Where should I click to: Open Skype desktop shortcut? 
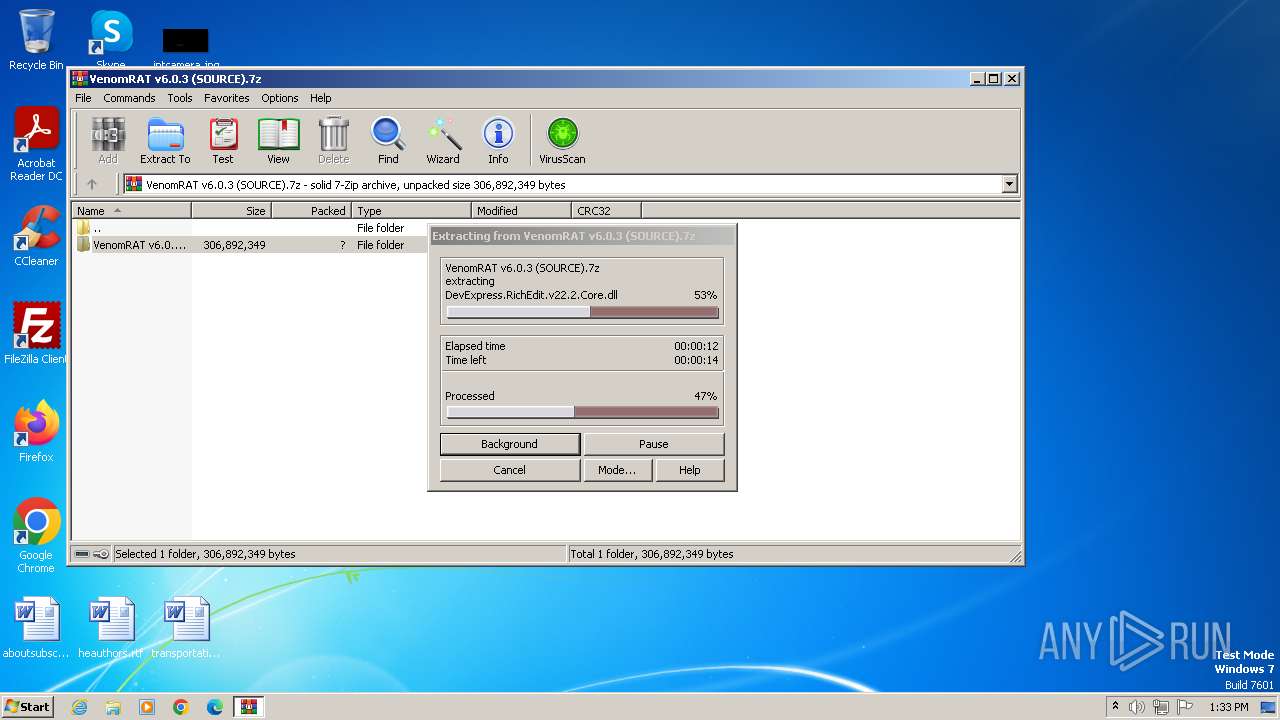[x=111, y=40]
